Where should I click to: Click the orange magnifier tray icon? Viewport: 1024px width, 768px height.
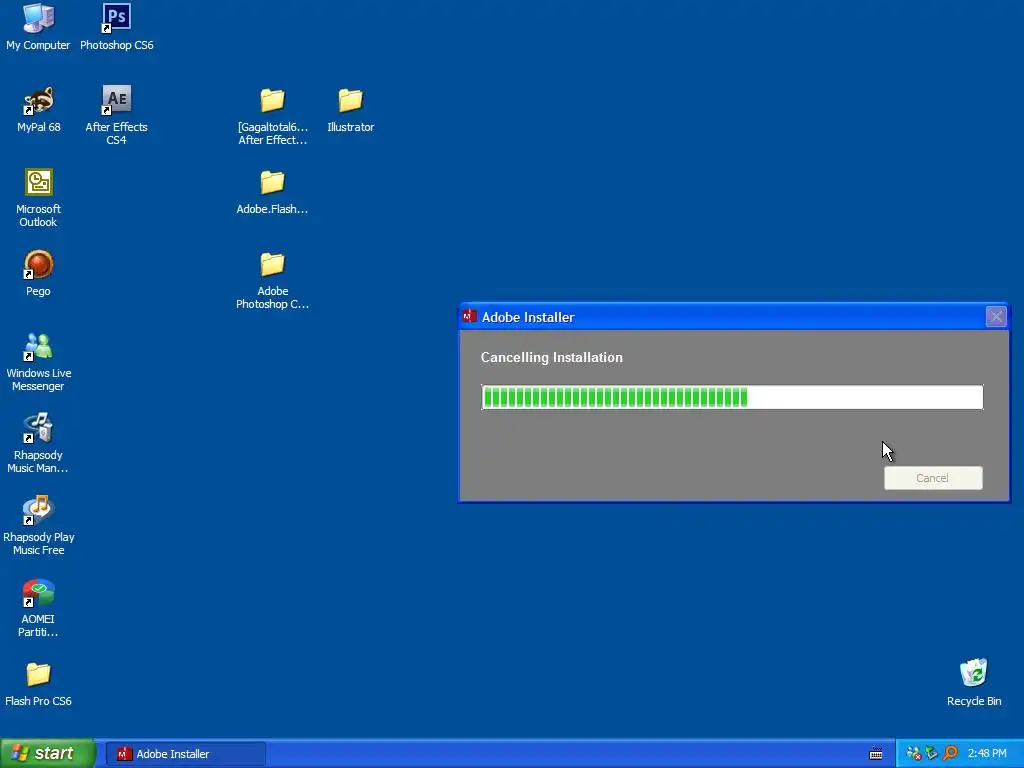[x=950, y=754]
